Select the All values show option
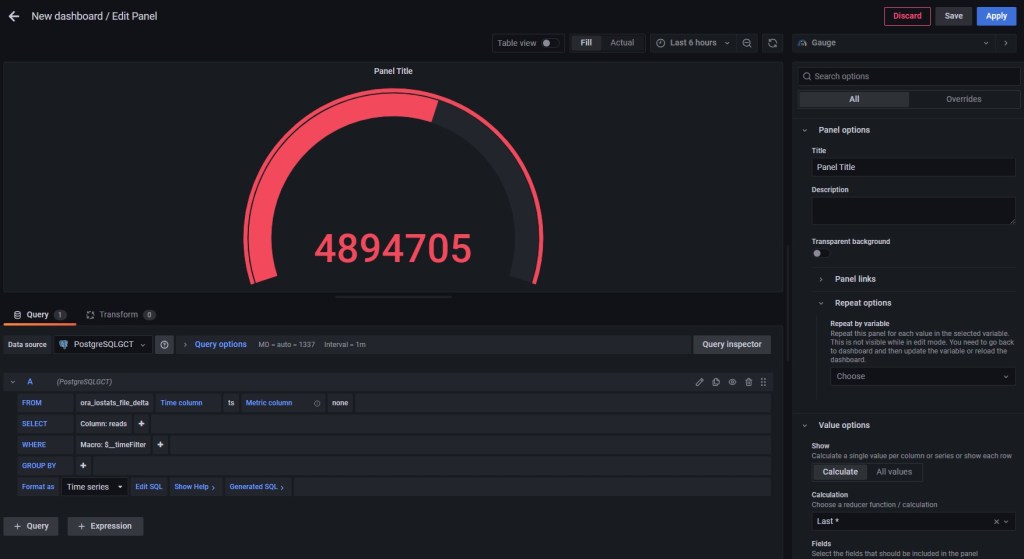1024x559 pixels. point(894,471)
